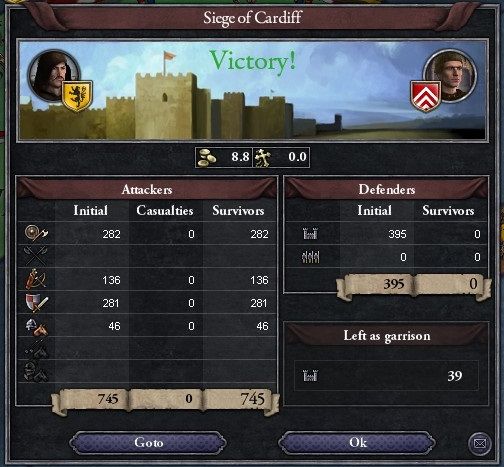Screen dimensions: 504x467
Task: Select the red chevron coat of arms
Action: click(426, 96)
